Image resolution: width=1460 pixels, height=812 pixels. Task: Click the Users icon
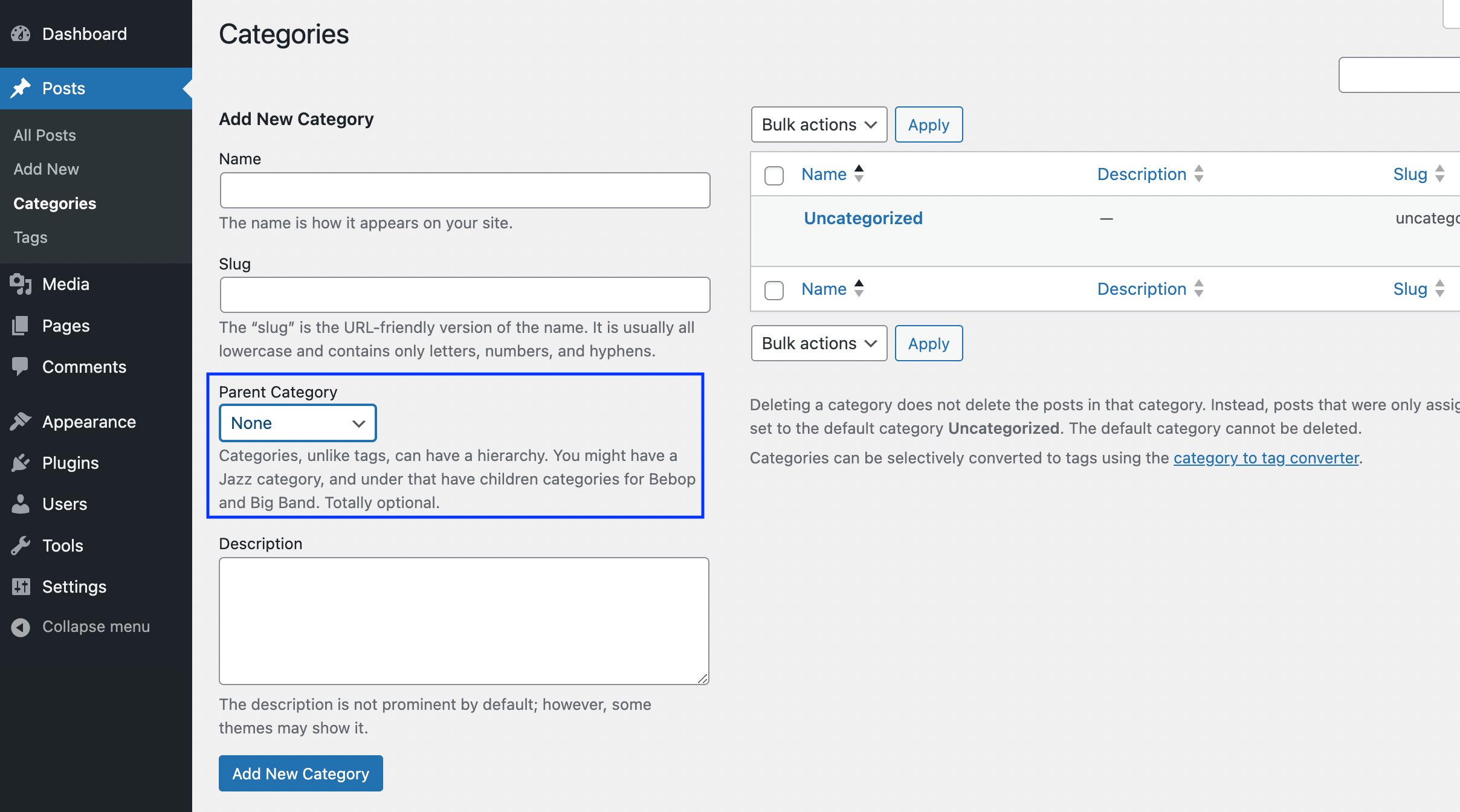[x=21, y=504]
